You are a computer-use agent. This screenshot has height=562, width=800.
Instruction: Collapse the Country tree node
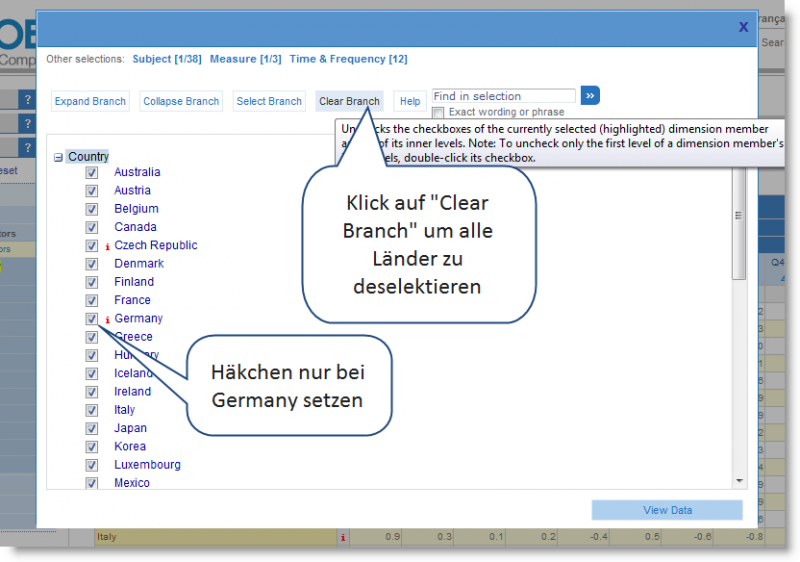(x=58, y=158)
